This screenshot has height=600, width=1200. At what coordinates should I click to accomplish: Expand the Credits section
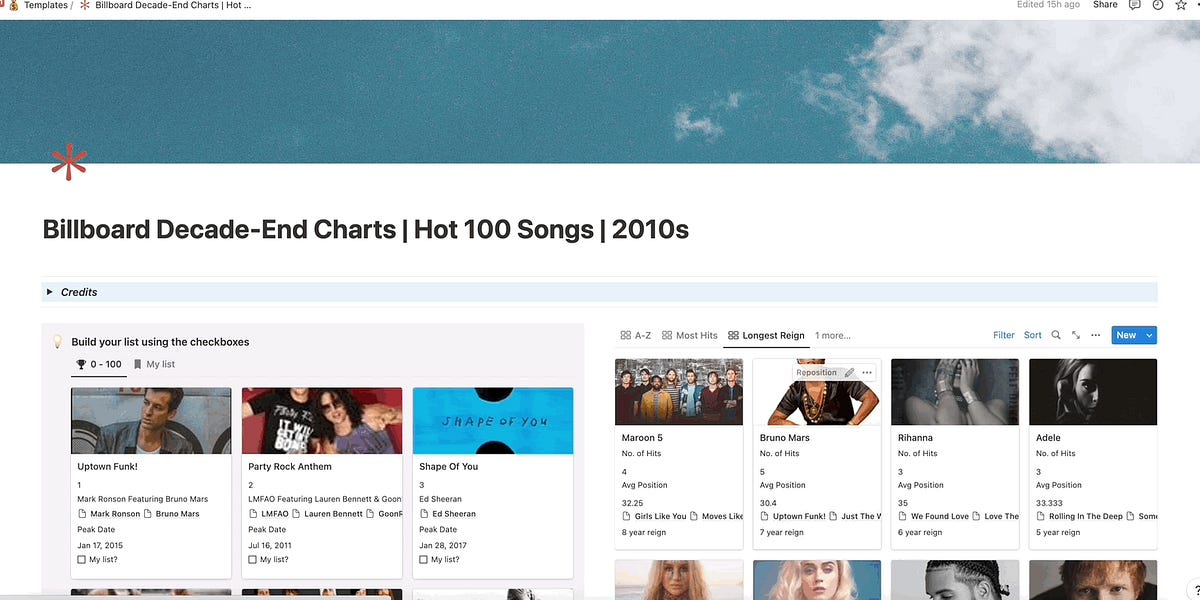tap(49, 291)
